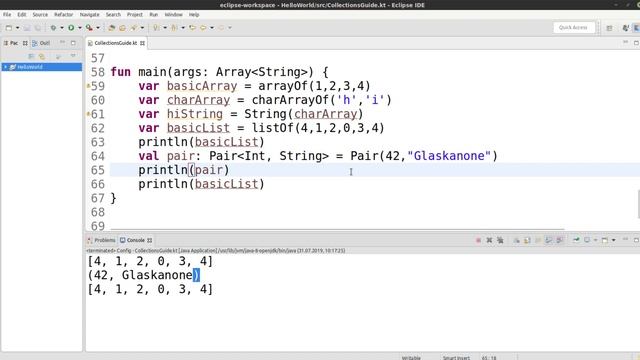Screen dimensions: 640x360
Task: Open the Back history dropdown arrow
Action: pos(212,28)
